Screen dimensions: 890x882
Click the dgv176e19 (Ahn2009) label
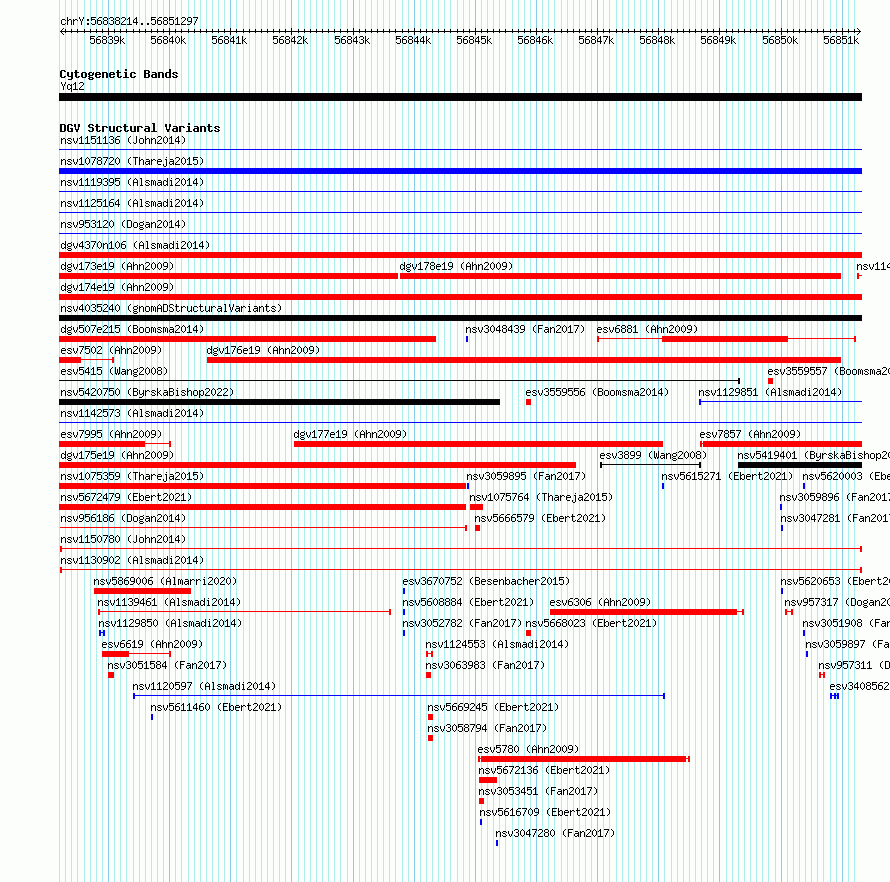click(263, 350)
